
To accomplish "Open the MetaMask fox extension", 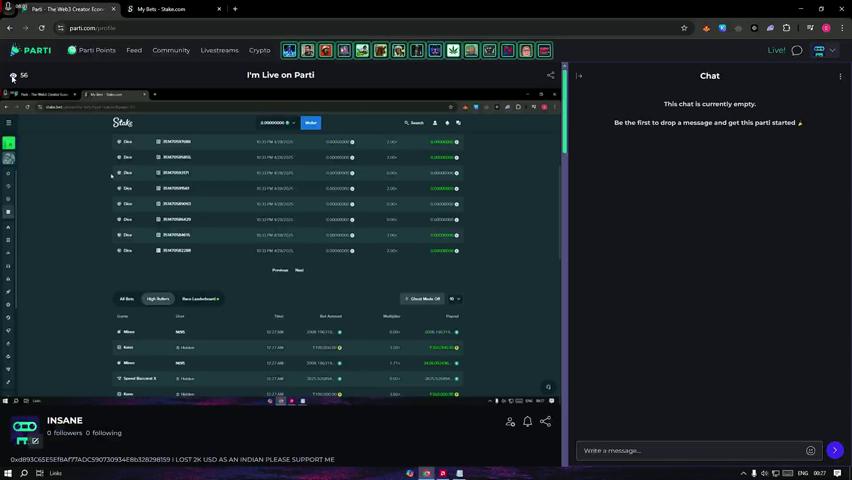I will click(x=706, y=28).
